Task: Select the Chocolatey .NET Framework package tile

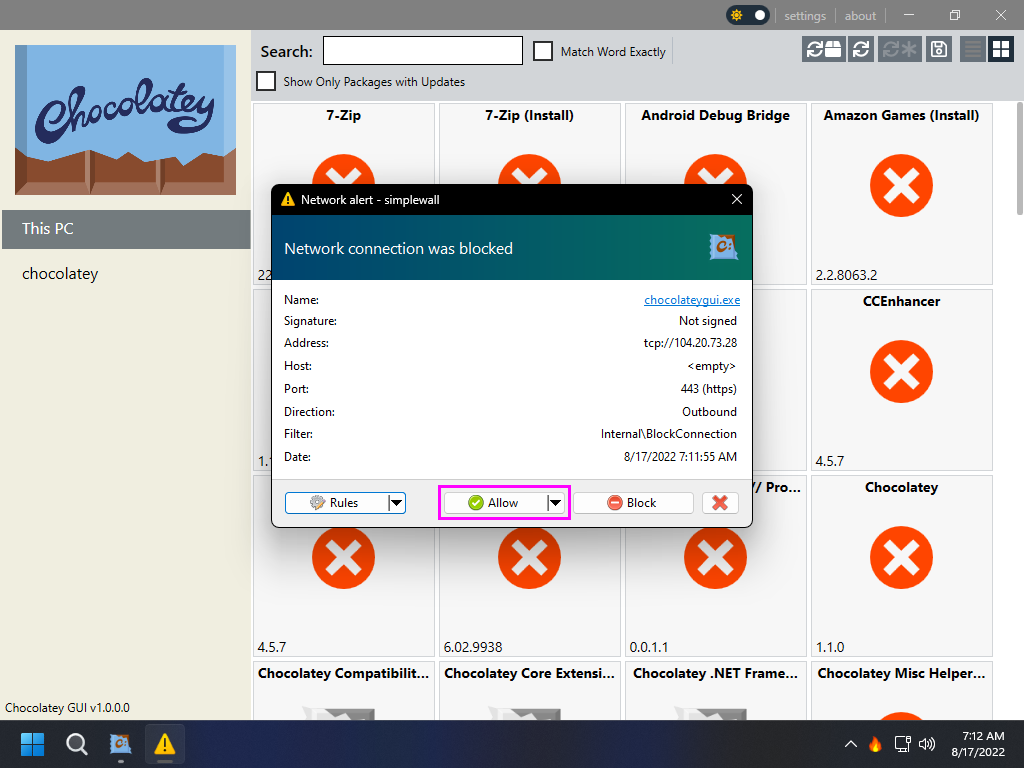Action: [716, 691]
